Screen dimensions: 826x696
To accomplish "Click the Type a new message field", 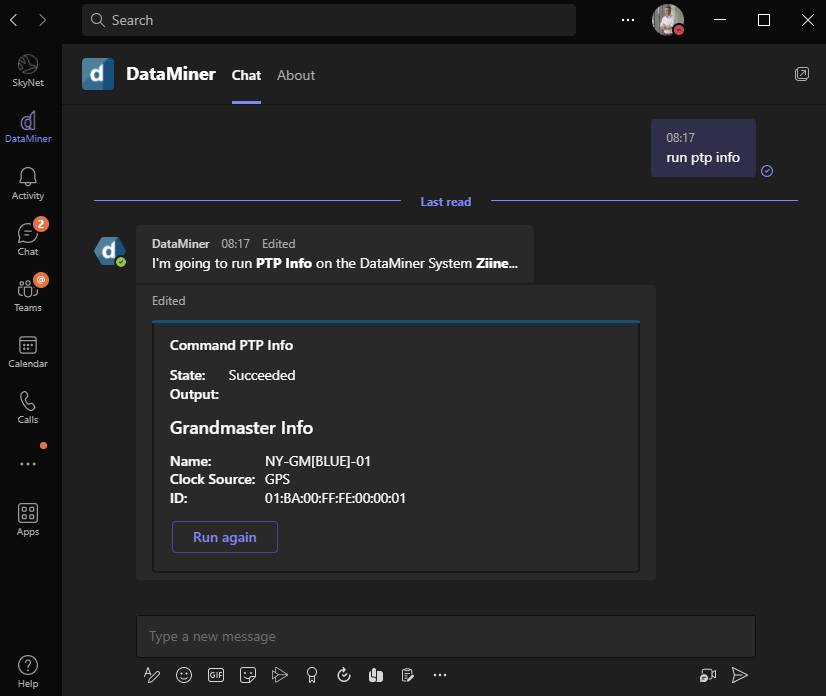I will 446,636.
